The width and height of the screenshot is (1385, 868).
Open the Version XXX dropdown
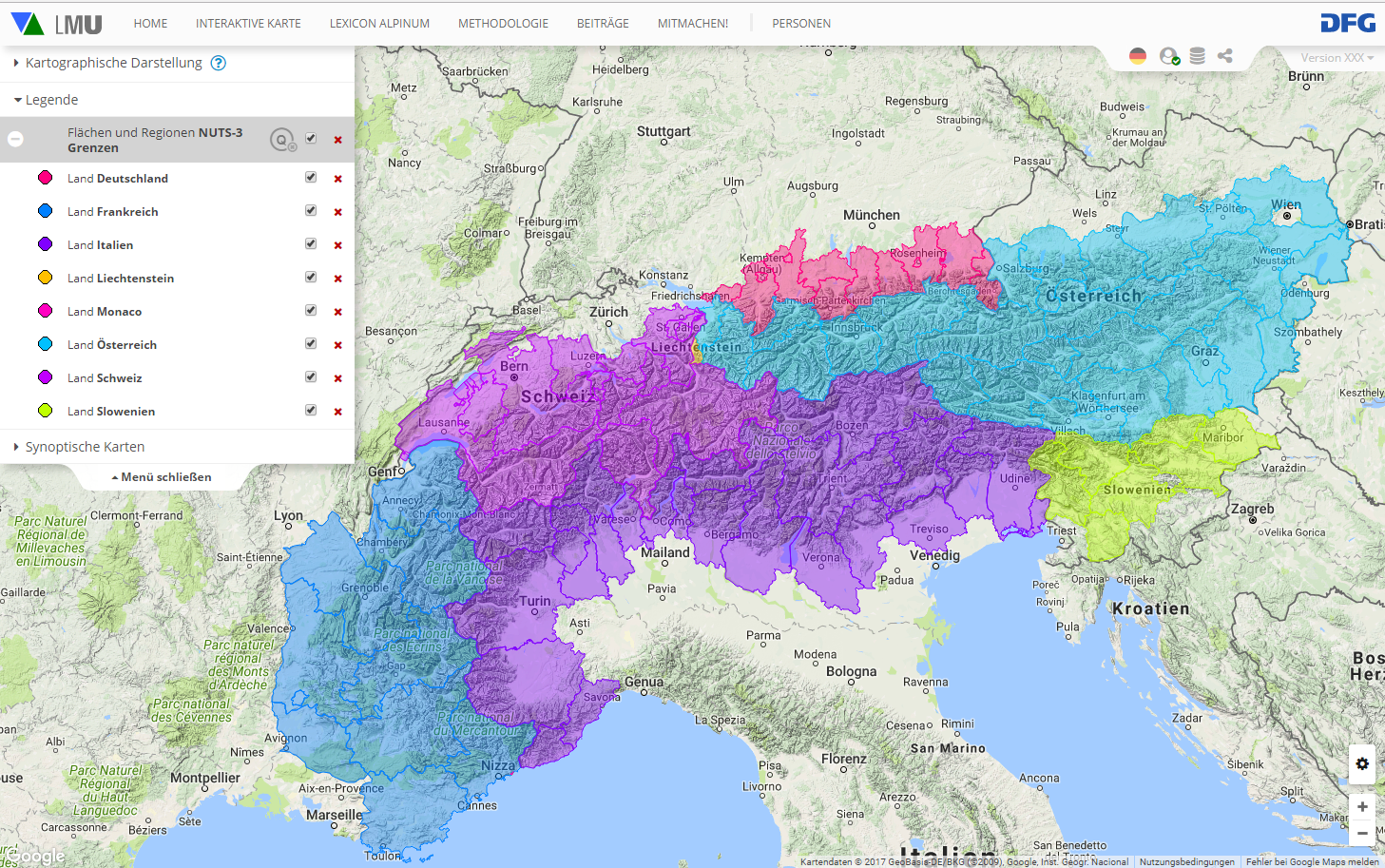point(1337,58)
